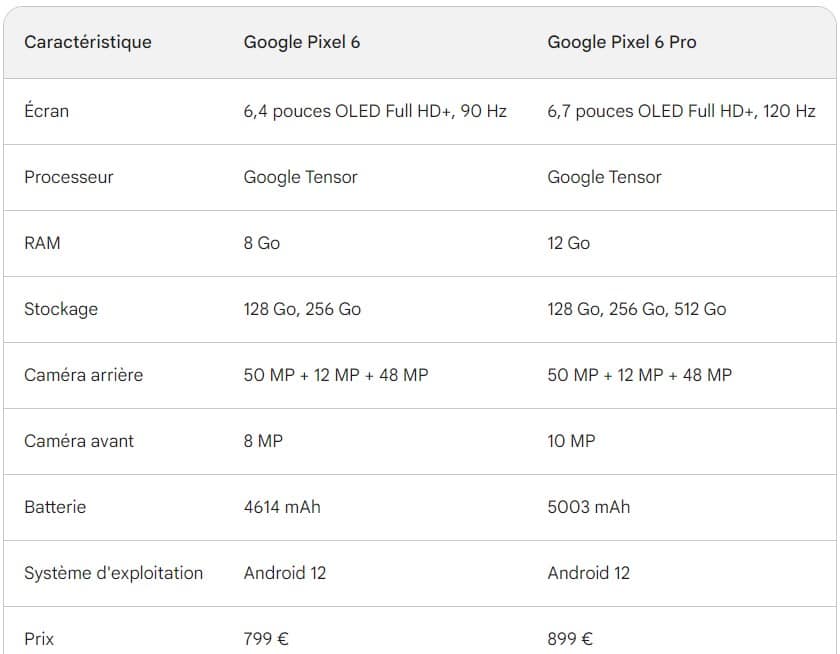Click the Batterie row label

pos(55,507)
